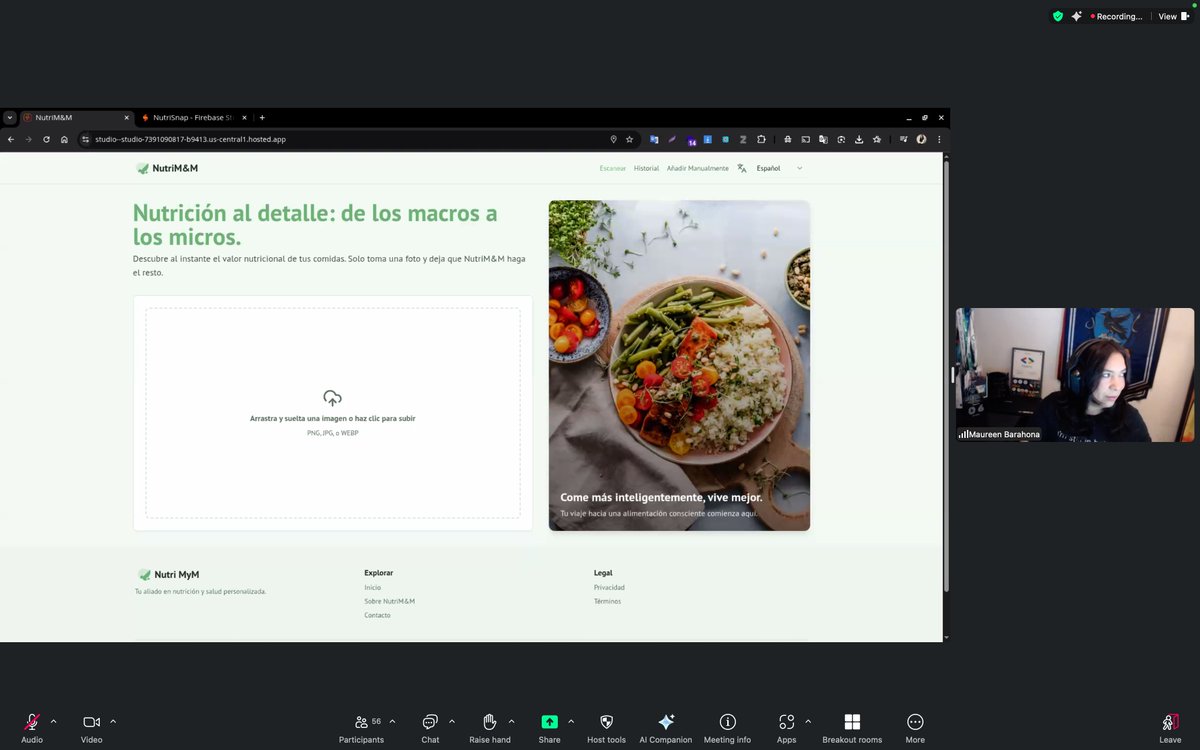Open the raise hand reactions chevron
Screen dimensions: 1200x750
point(512,721)
